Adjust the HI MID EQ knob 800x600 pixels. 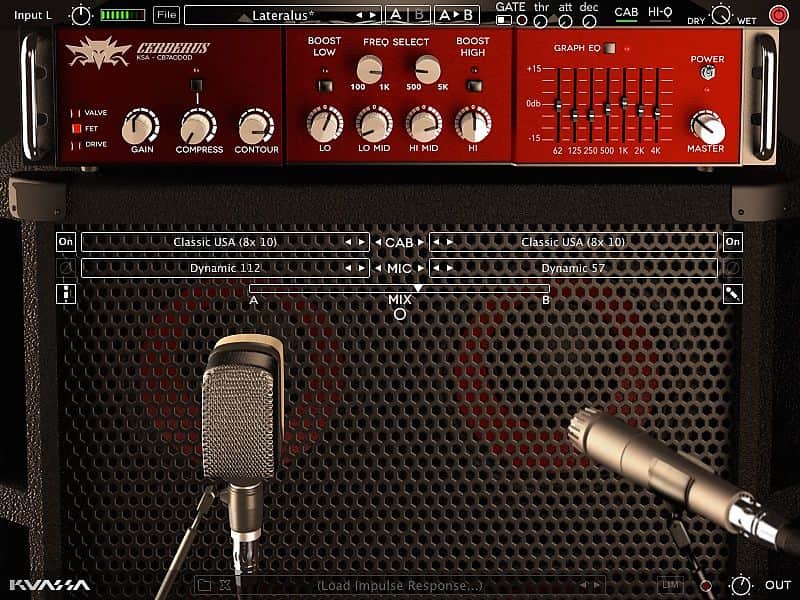[x=423, y=124]
